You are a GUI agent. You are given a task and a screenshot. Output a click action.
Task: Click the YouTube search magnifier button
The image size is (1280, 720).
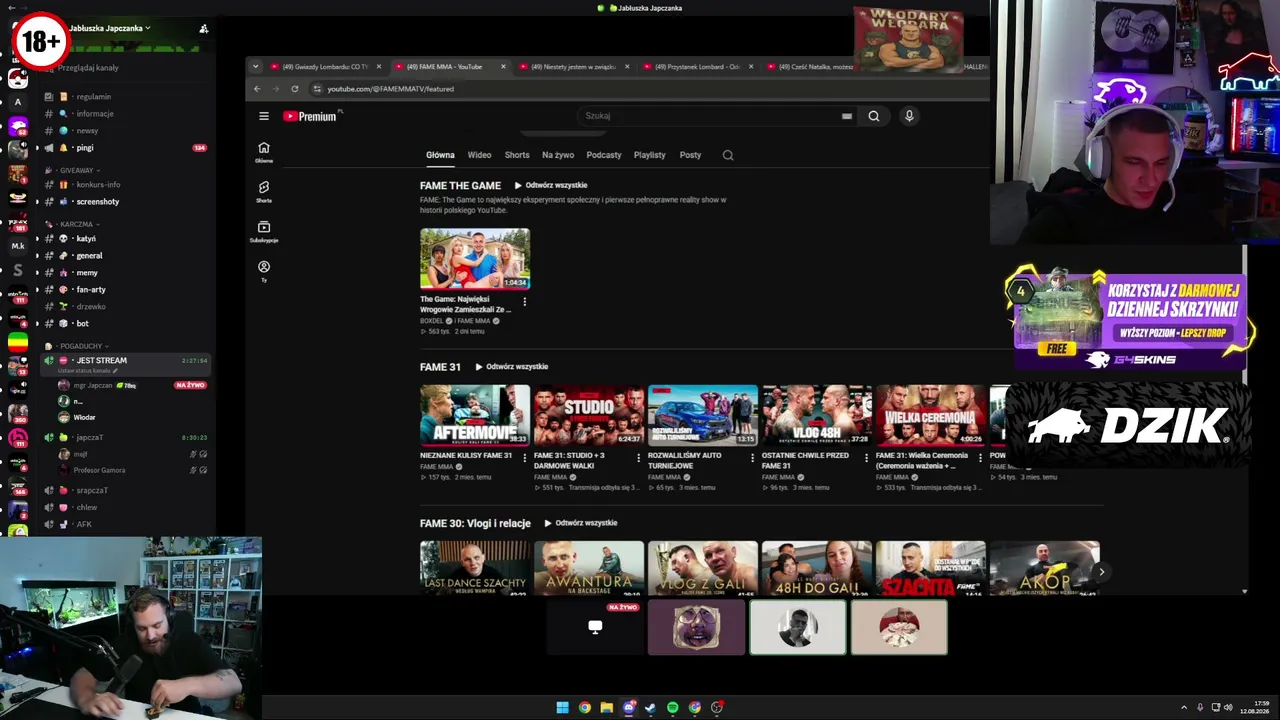(874, 116)
